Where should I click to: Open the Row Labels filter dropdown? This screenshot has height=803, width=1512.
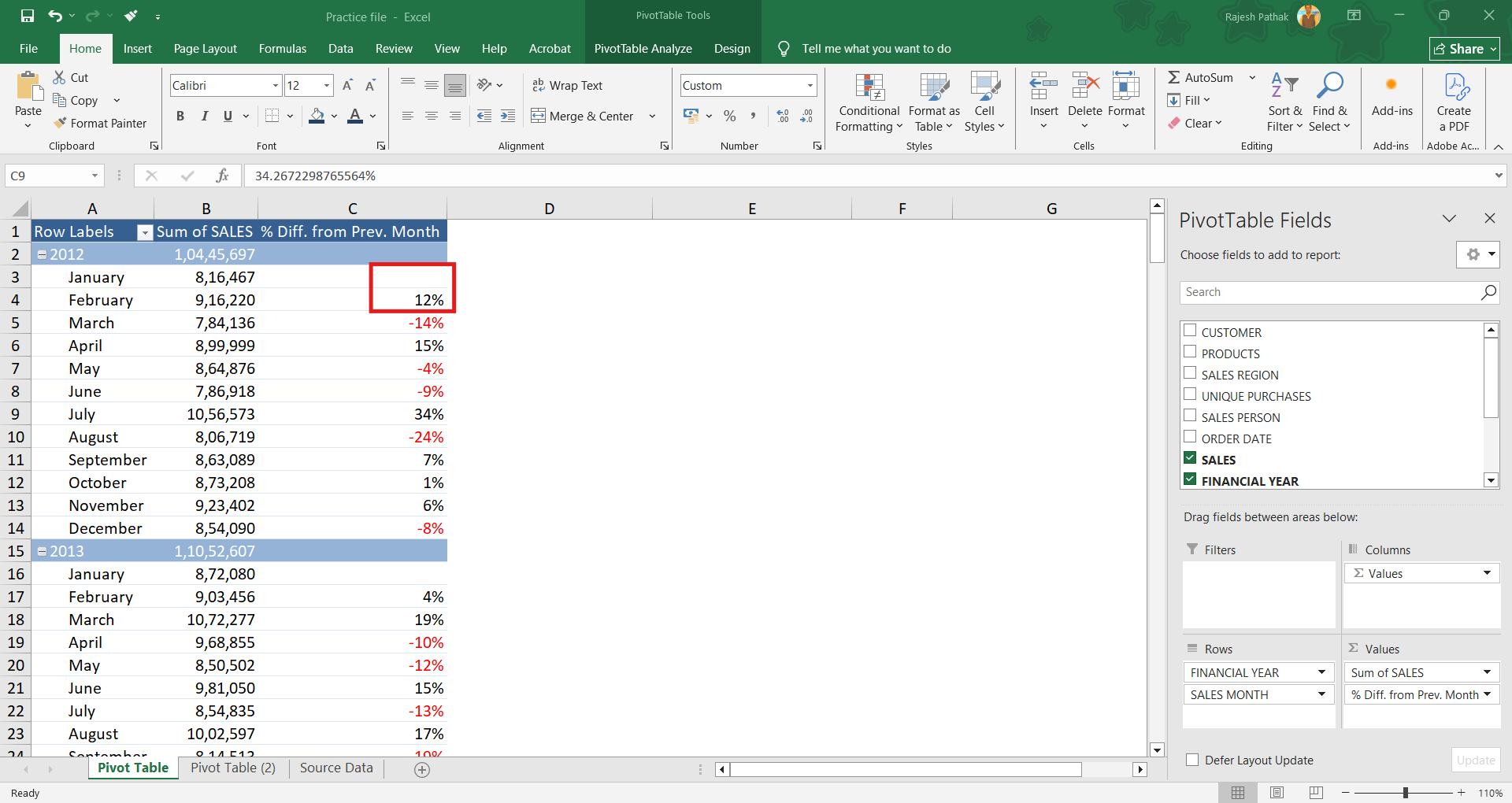[x=145, y=232]
